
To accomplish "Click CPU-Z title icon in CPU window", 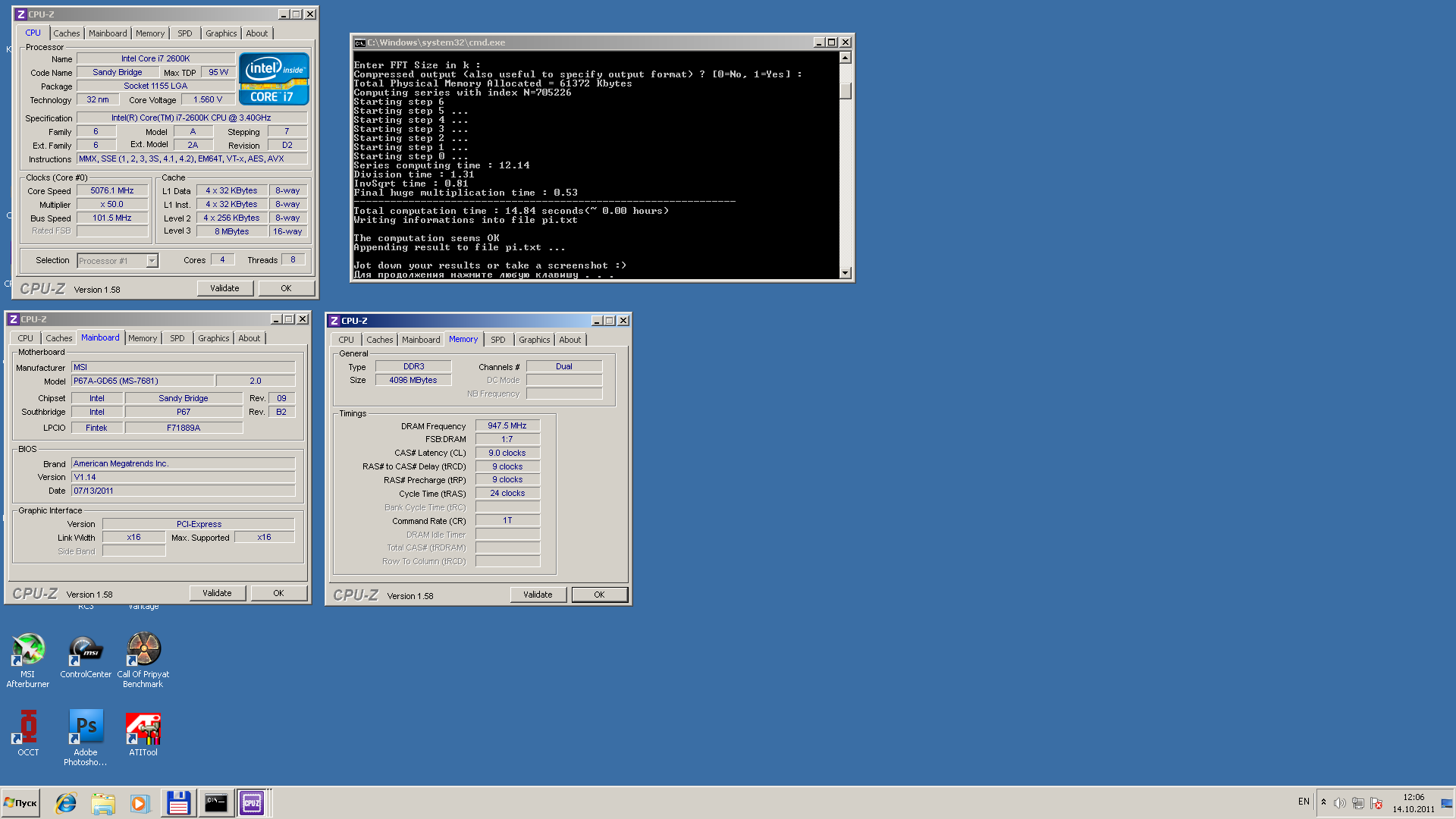I will coord(21,14).
